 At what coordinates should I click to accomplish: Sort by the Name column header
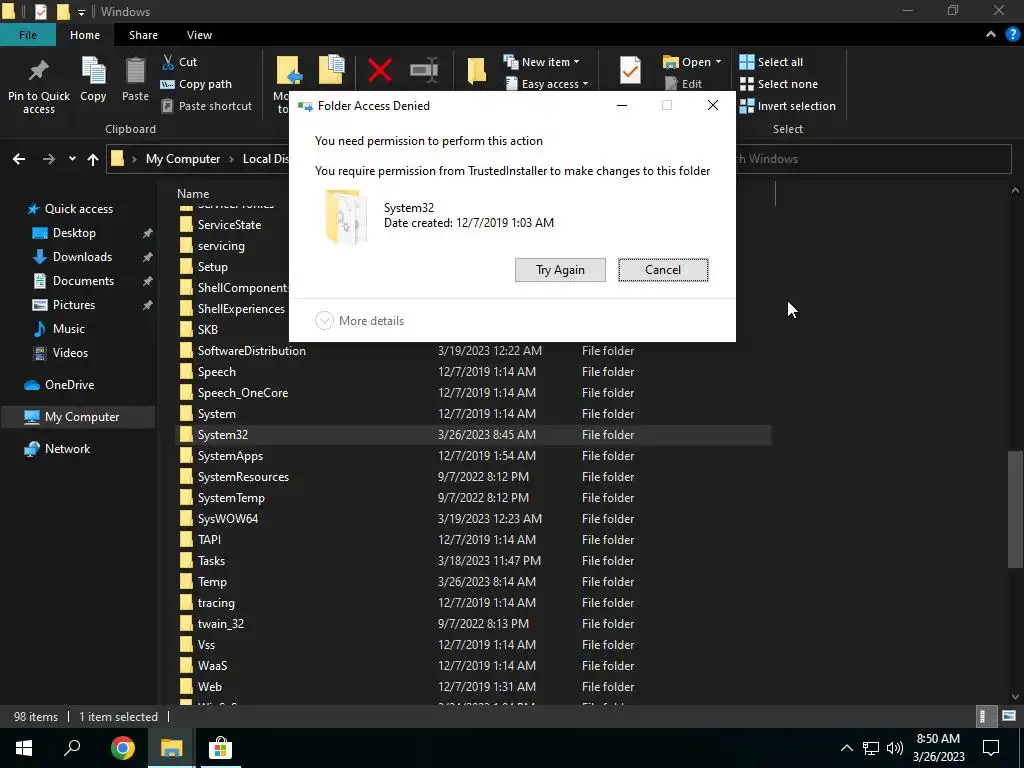tap(193, 193)
